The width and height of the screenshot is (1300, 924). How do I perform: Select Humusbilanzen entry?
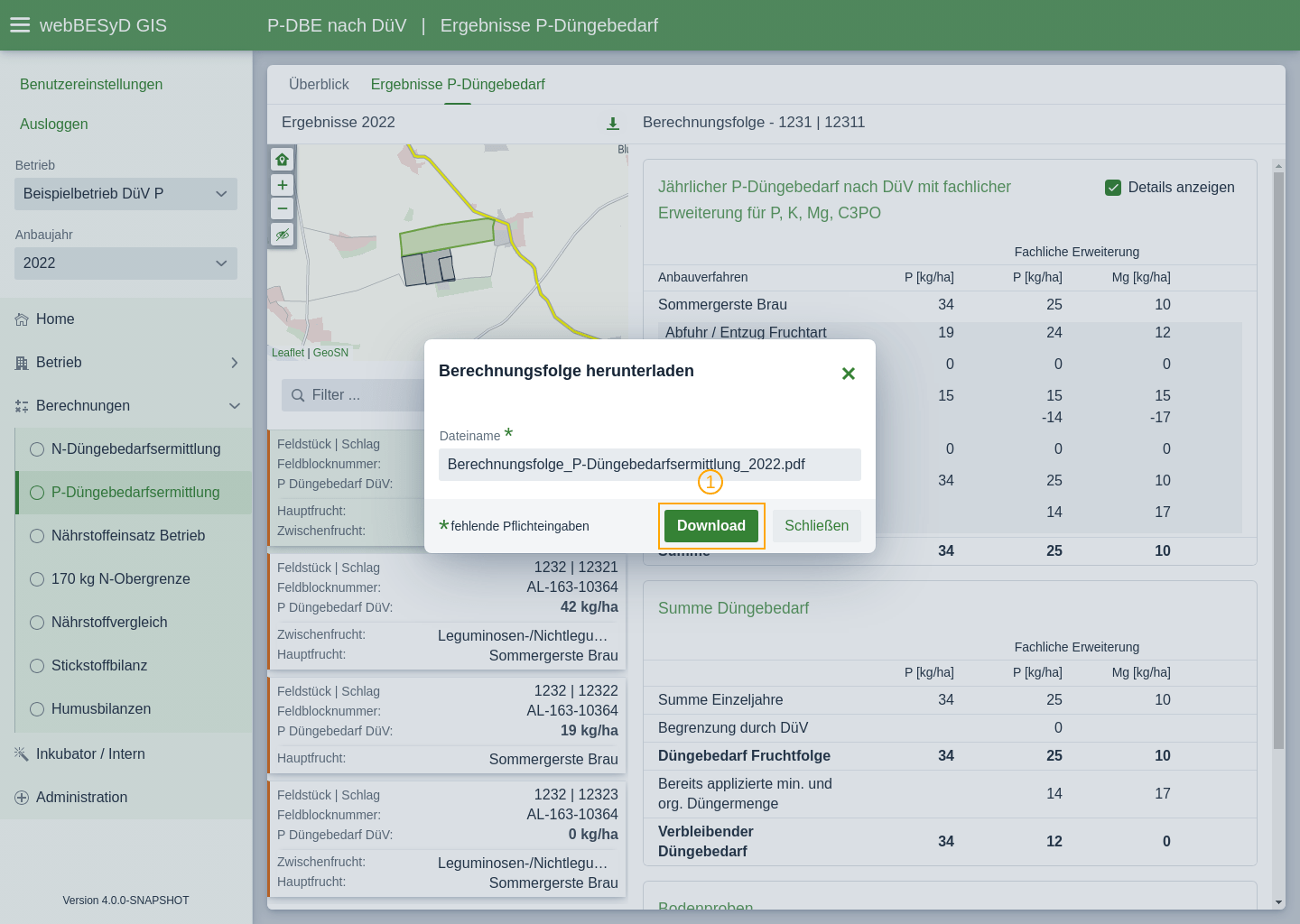coord(134,709)
